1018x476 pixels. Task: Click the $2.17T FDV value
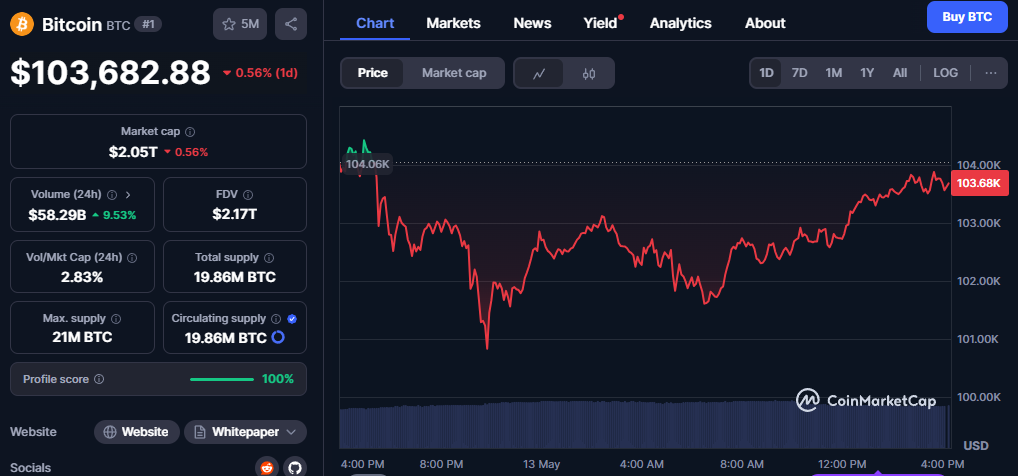click(x=234, y=213)
